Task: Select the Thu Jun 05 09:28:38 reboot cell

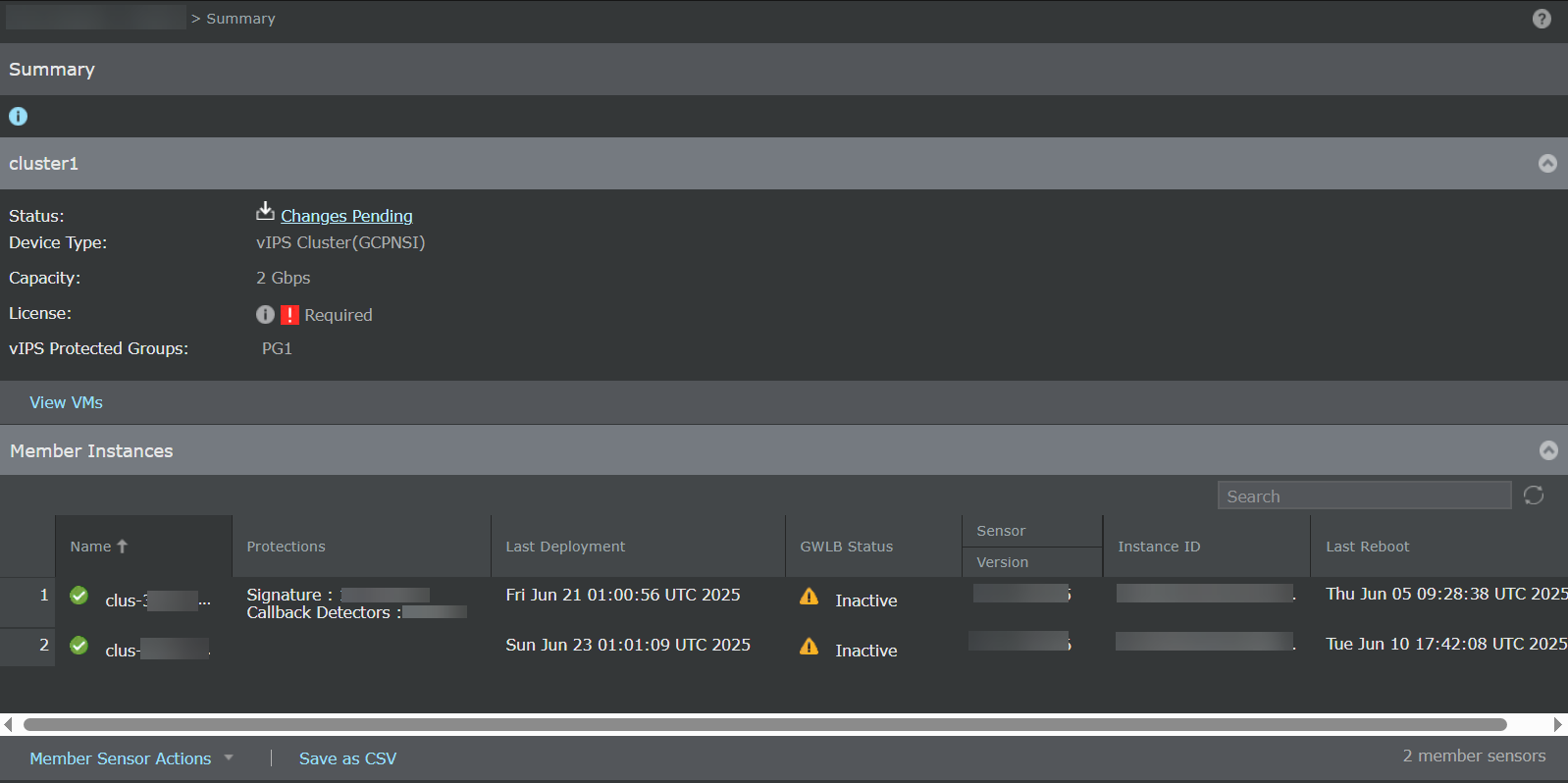Action: coord(1446,594)
